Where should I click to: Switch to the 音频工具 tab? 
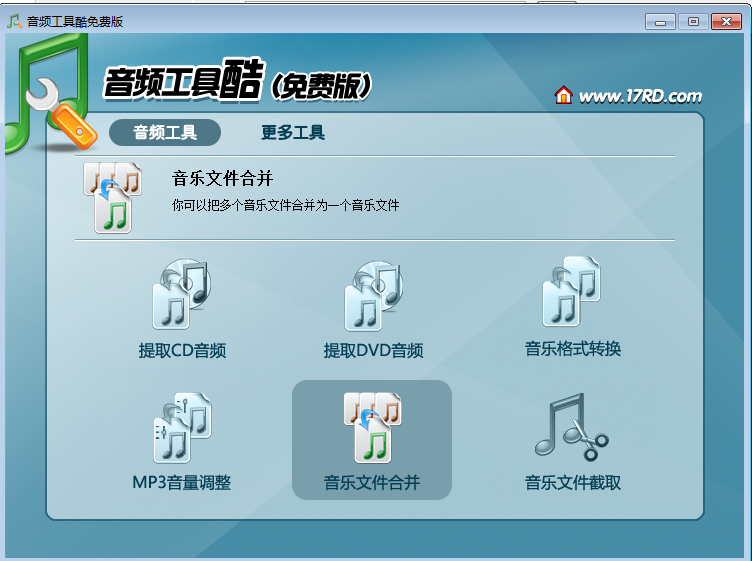(165, 132)
